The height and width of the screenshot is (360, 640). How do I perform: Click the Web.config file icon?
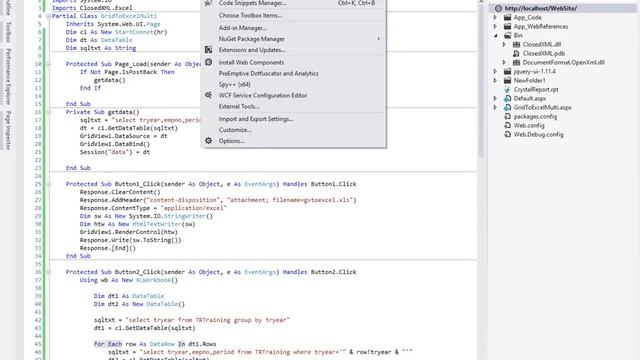507,125
